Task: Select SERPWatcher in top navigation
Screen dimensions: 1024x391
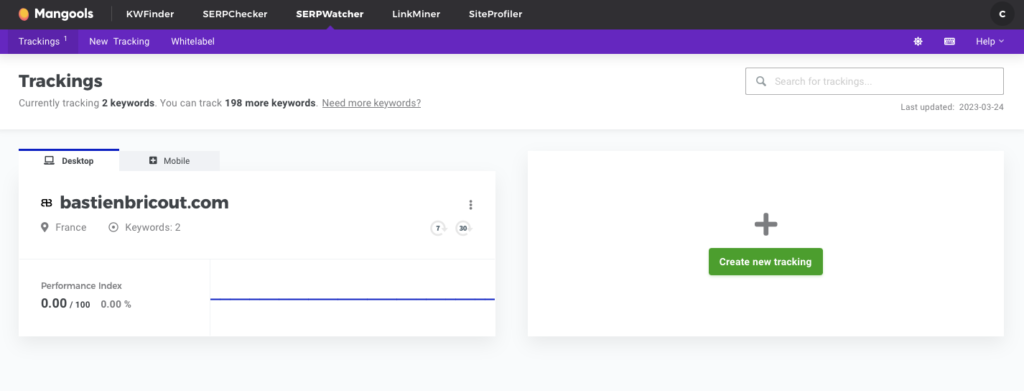Action: [330, 14]
